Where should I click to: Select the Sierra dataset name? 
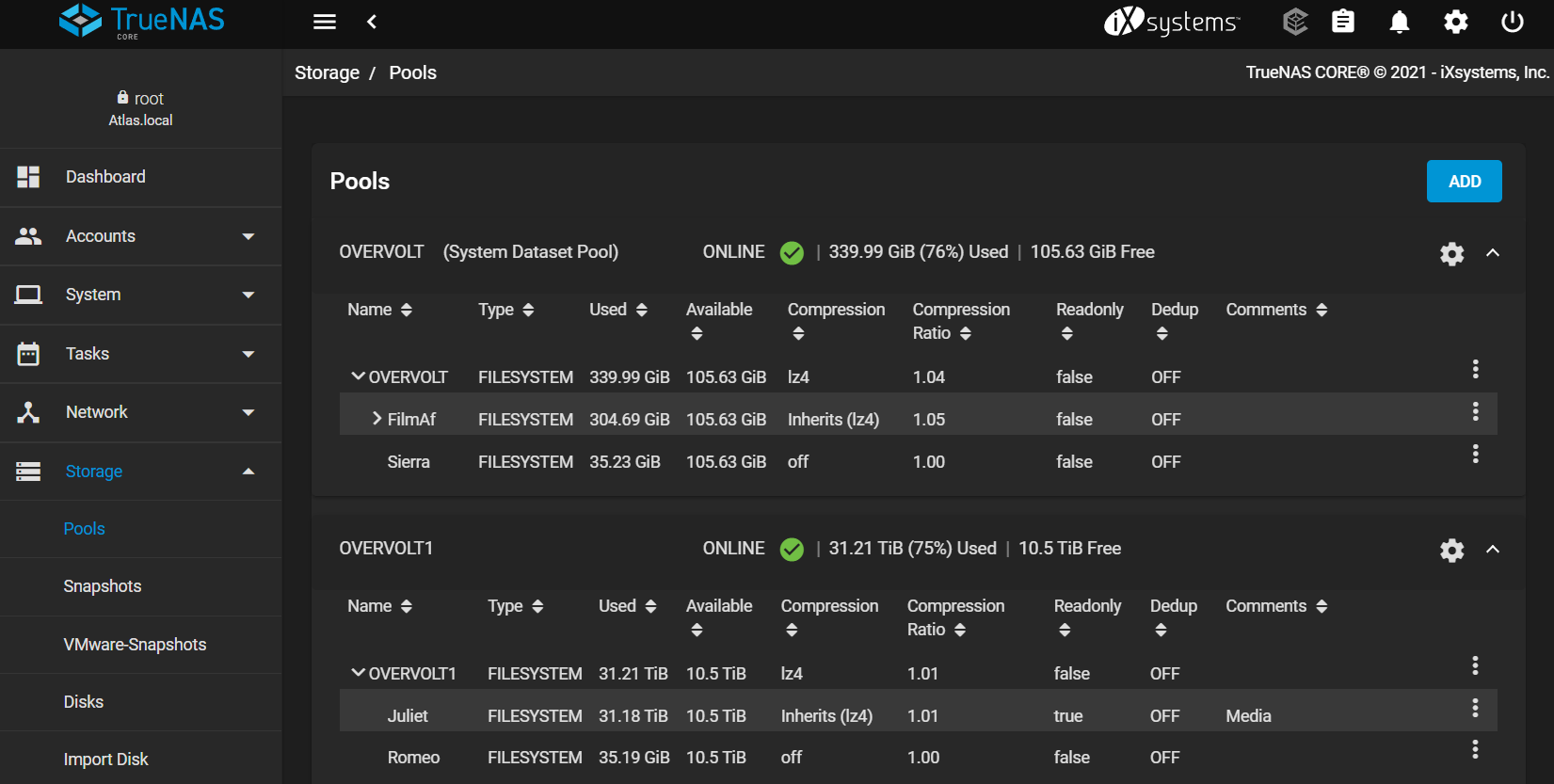[409, 462]
